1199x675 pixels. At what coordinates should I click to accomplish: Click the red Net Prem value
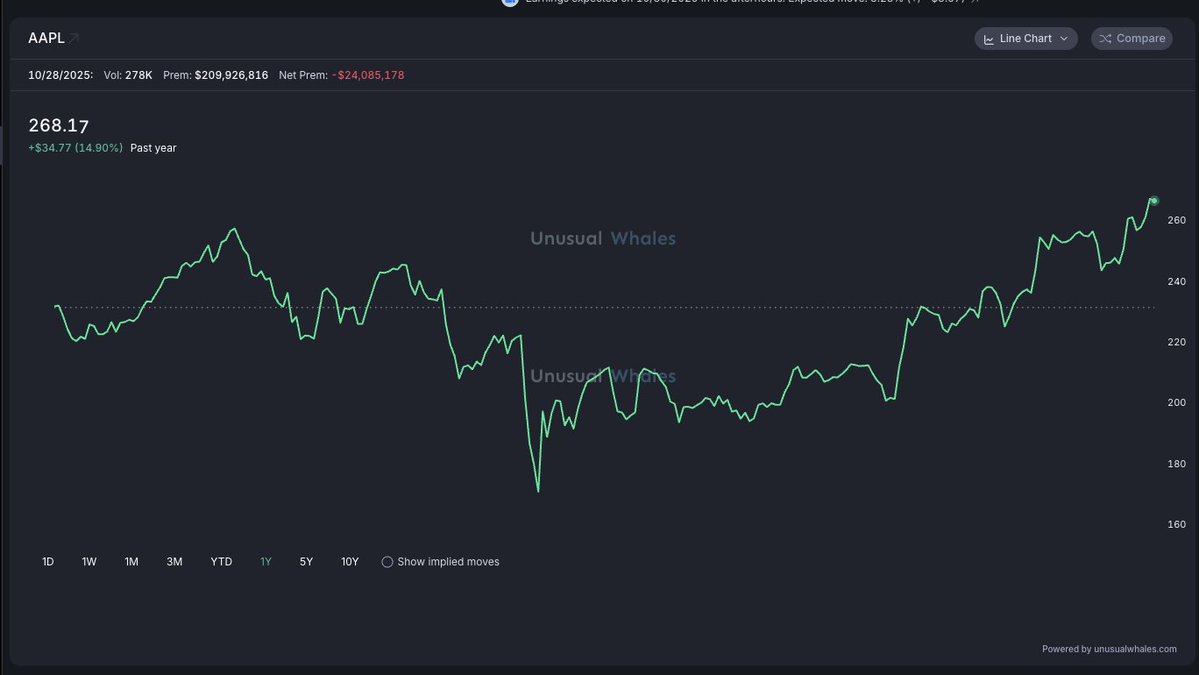[368, 75]
